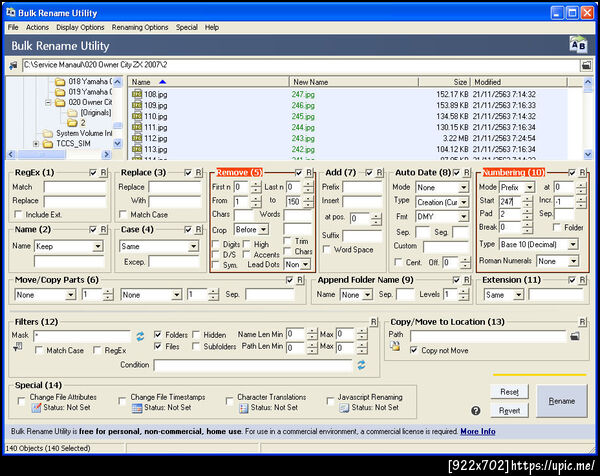Image resolution: width=600 pixels, height=476 pixels.
Task: Enable the Copy not Move checkbox
Action: click(x=413, y=350)
